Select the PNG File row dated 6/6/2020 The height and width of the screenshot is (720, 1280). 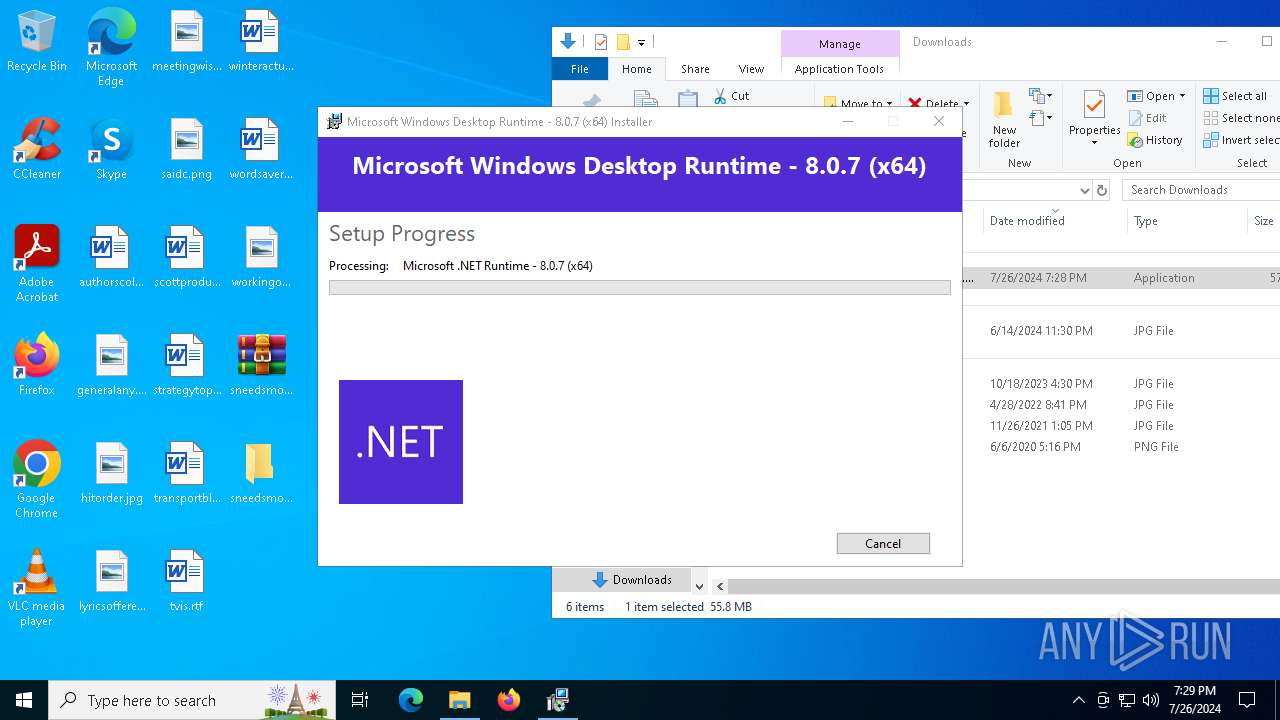[1121, 447]
